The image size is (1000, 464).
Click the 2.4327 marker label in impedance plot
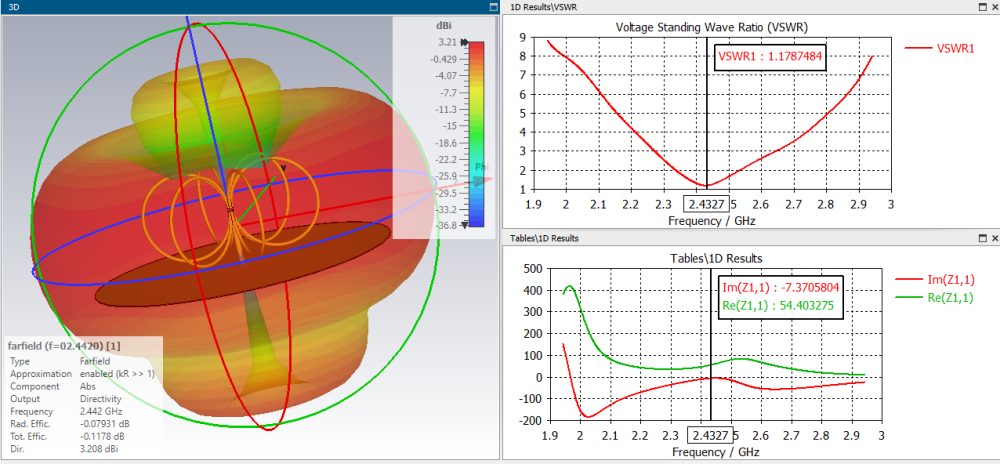(x=709, y=435)
